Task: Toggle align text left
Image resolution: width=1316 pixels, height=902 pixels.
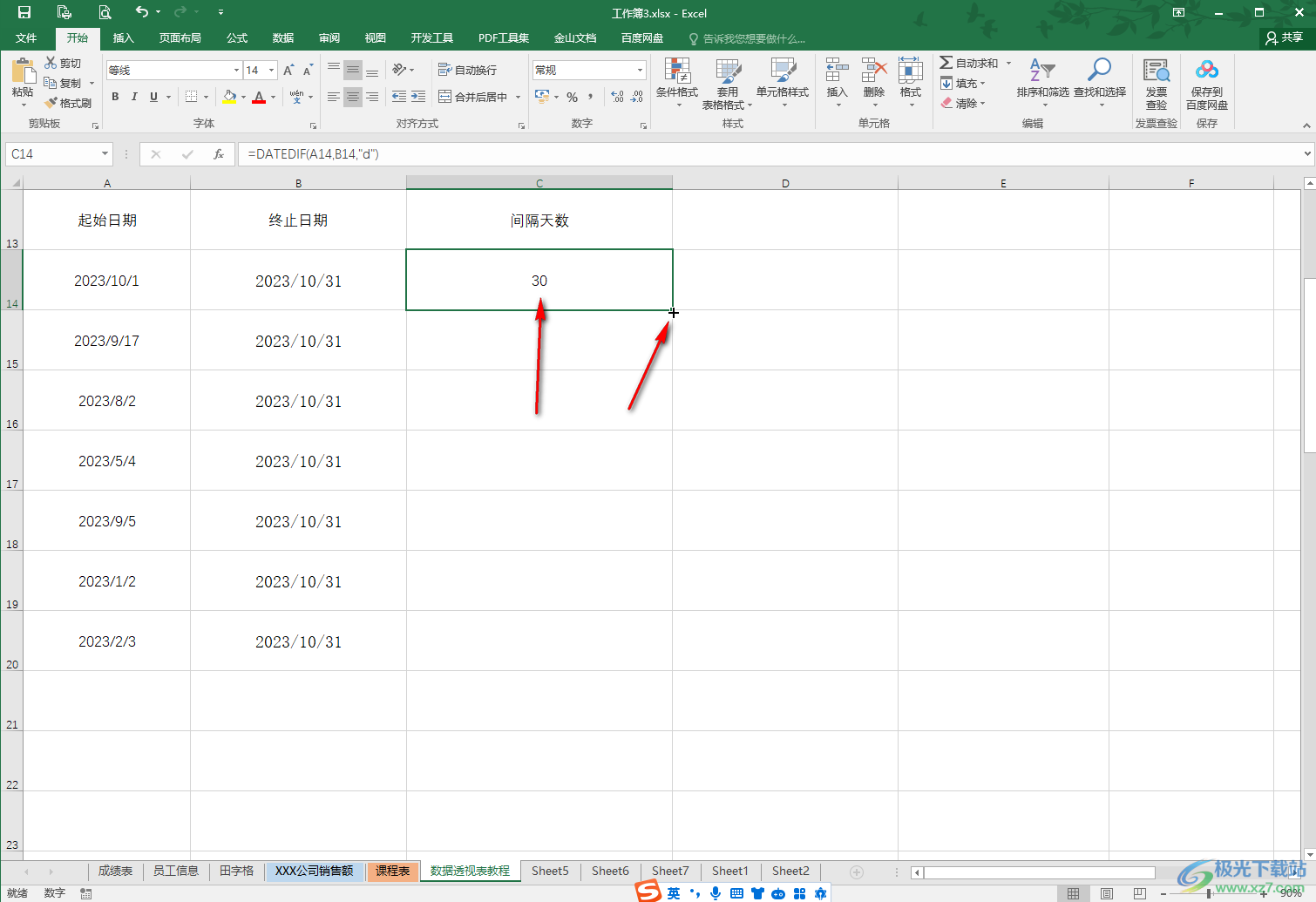Action: (333, 97)
